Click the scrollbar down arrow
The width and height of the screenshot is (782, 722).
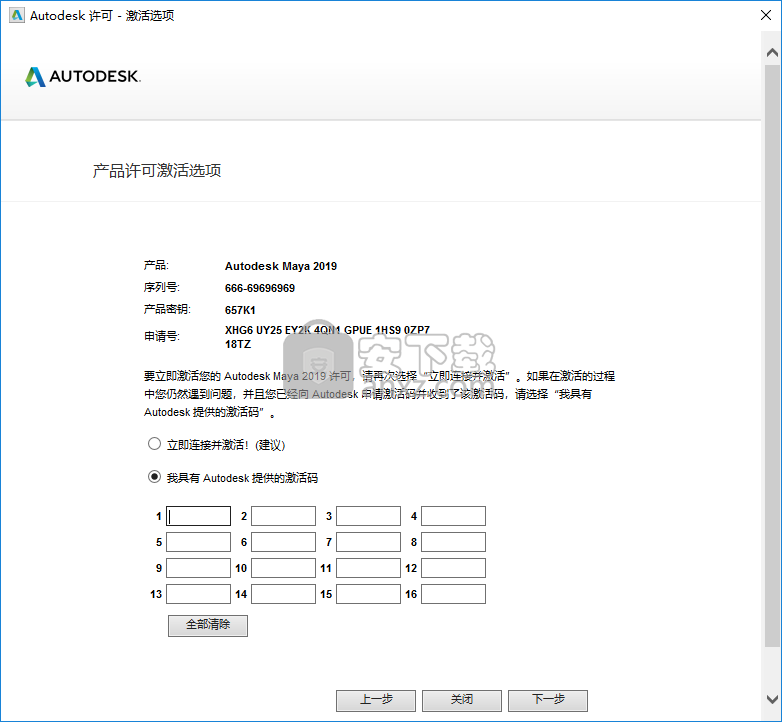tap(772, 699)
